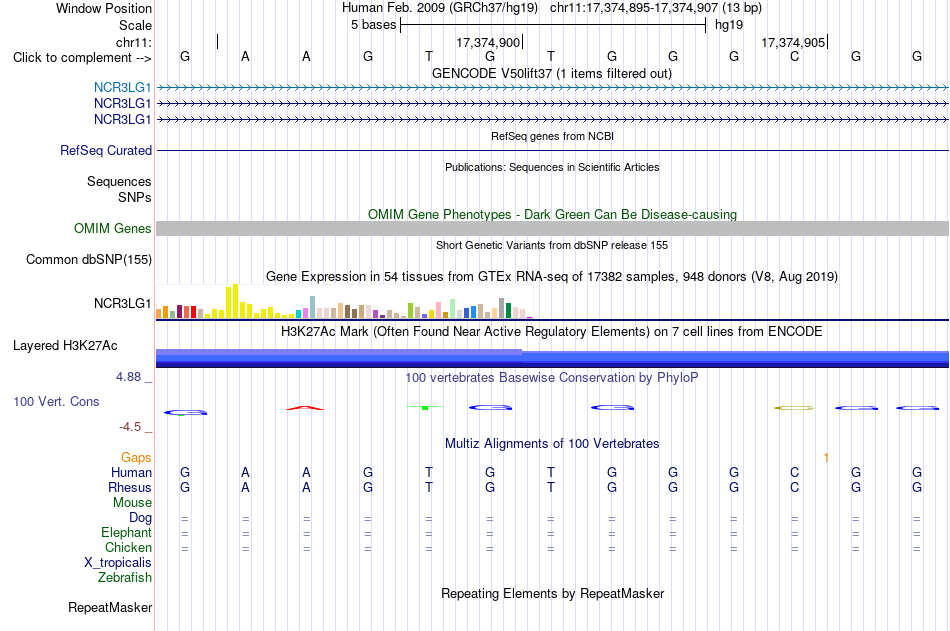The image size is (950, 631).
Task: Click the light blue NCR3LG1 transcript label
Action: tap(122, 87)
